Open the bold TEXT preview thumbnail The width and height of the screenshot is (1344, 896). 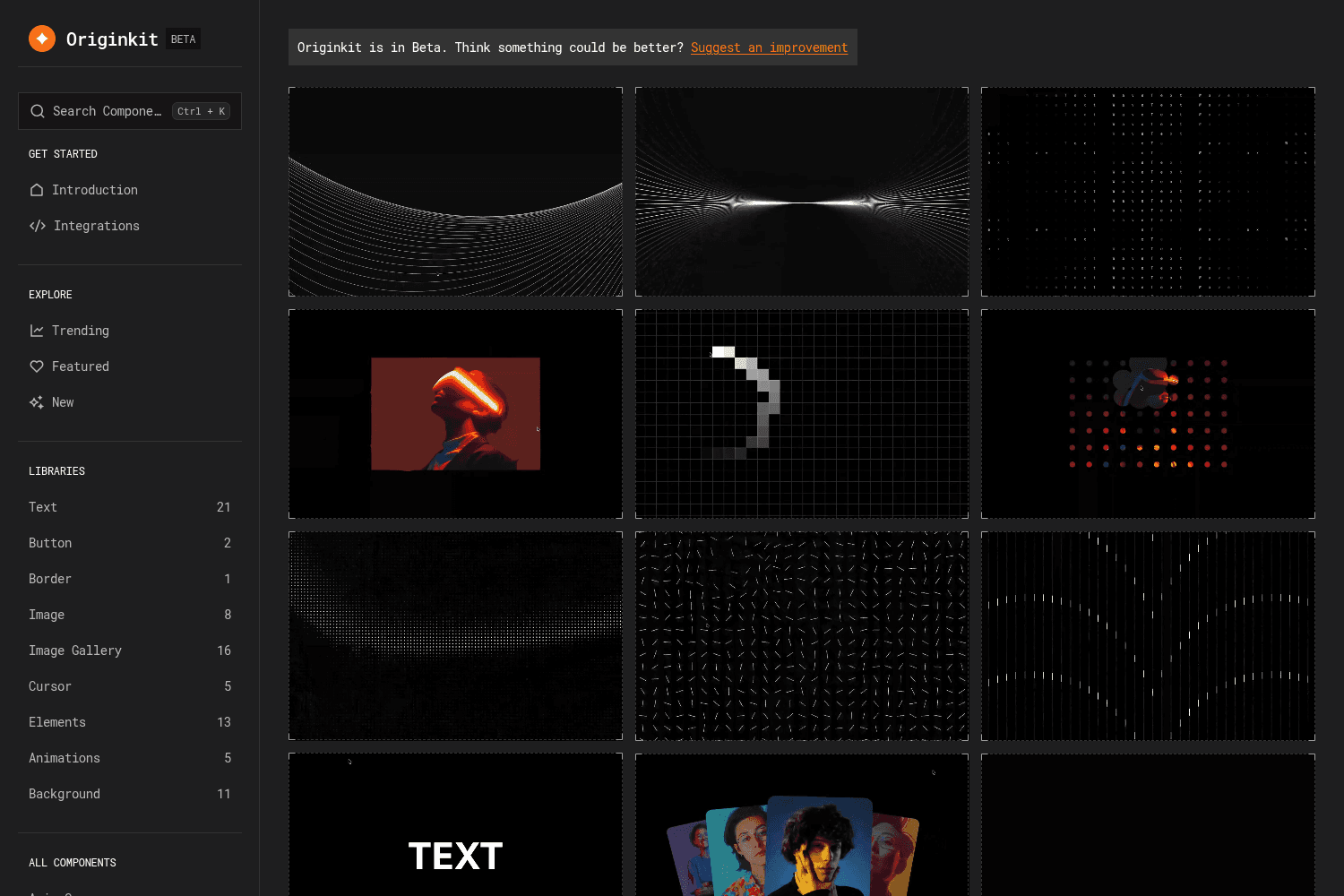point(455,824)
